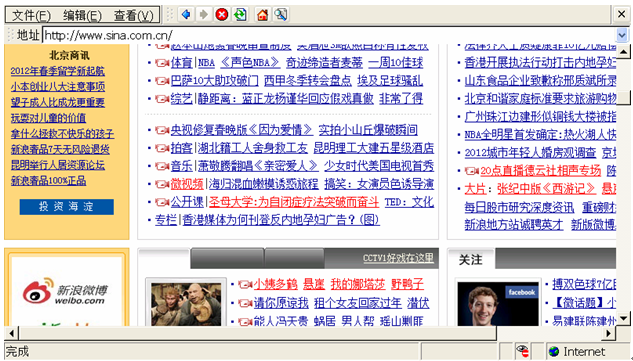Click the 投资海淀 blue button
Viewport: 633px width, 361px height.
[x=67, y=207]
